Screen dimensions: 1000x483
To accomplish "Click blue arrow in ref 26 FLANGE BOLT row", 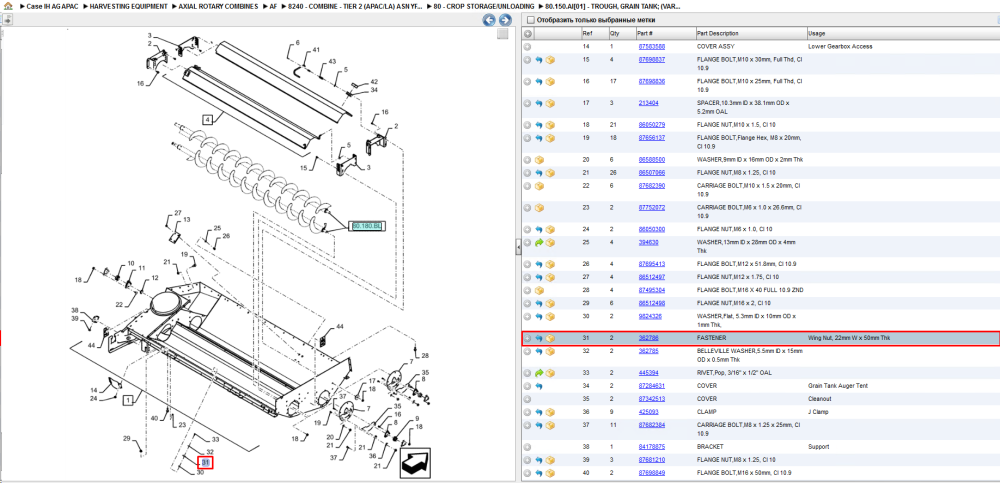I will coord(539,264).
